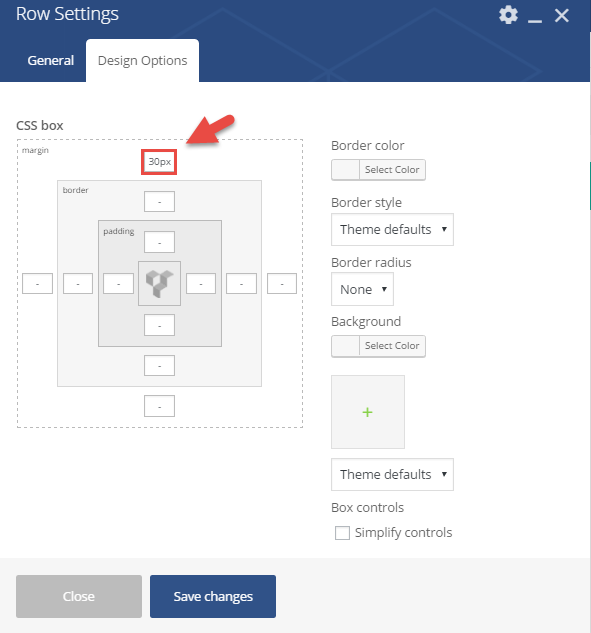This screenshot has width=591, height=633.
Task: Select Color for Border color
Action: 378,170
